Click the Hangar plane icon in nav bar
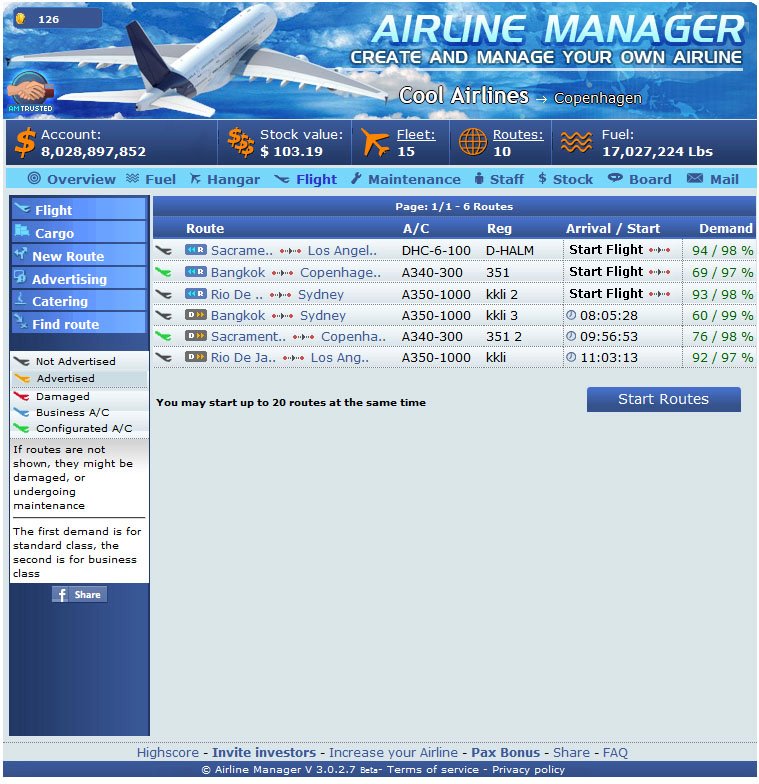 click(x=195, y=178)
